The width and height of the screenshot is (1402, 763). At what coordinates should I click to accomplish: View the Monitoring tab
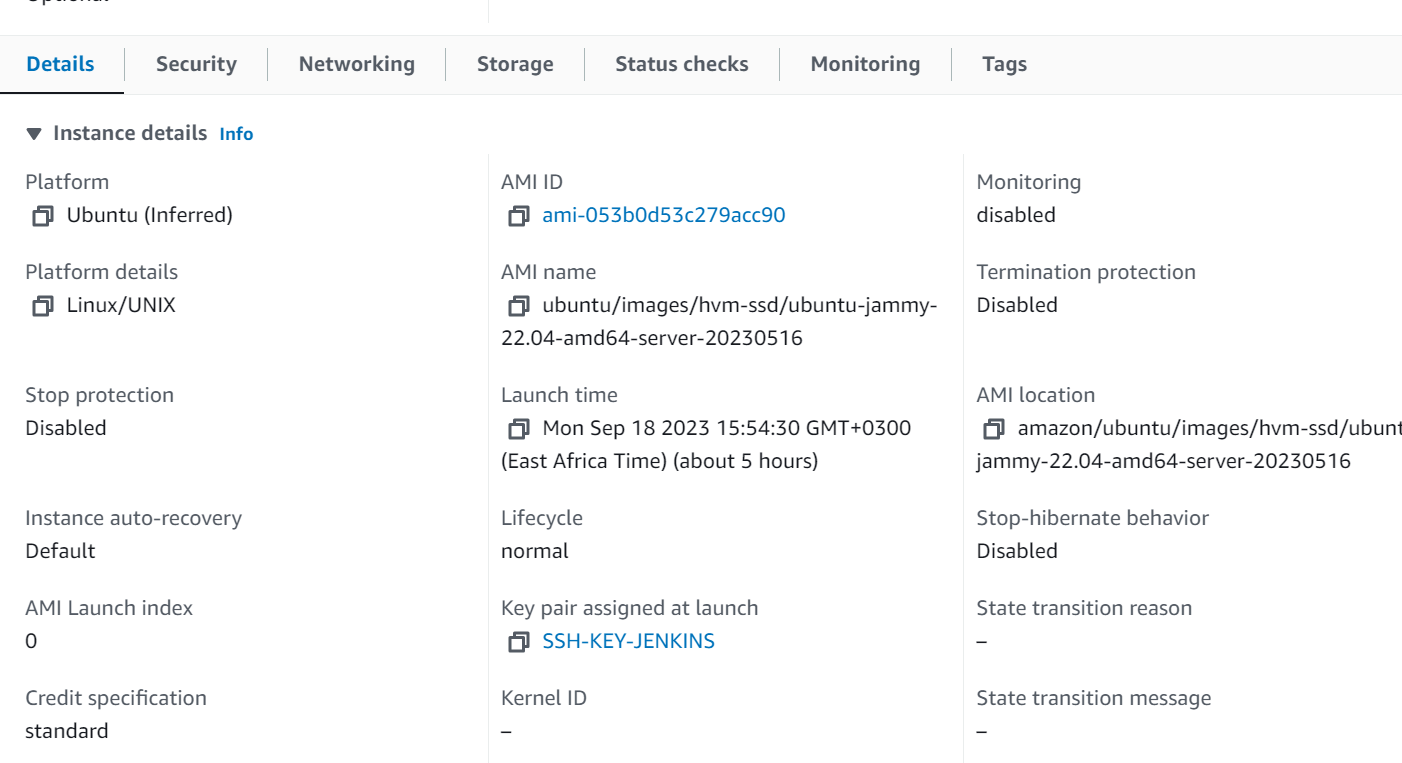click(x=865, y=64)
